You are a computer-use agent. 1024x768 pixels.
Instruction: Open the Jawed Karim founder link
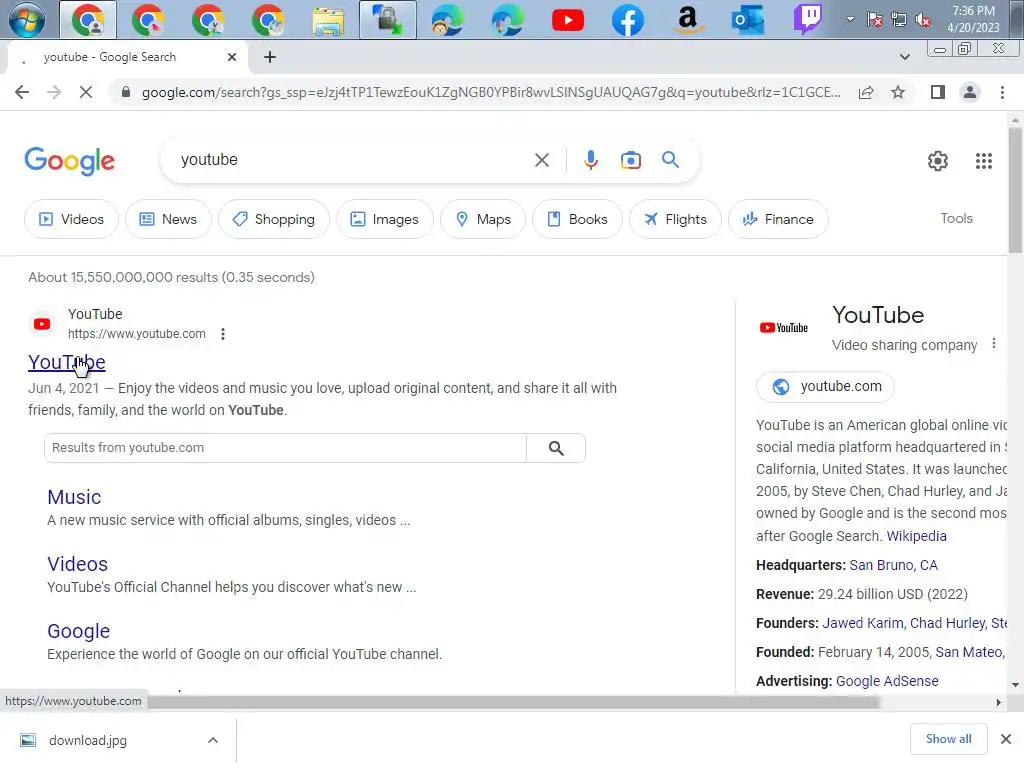coord(863,624)
